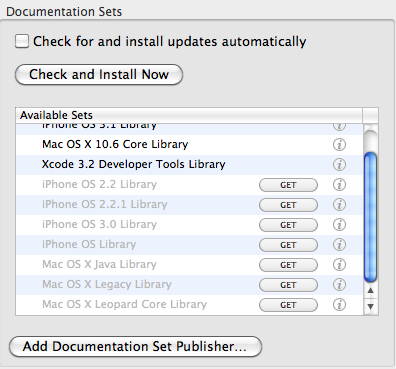
Task: Get the Mac OS X Legacy Library
Action: [288, 285]
